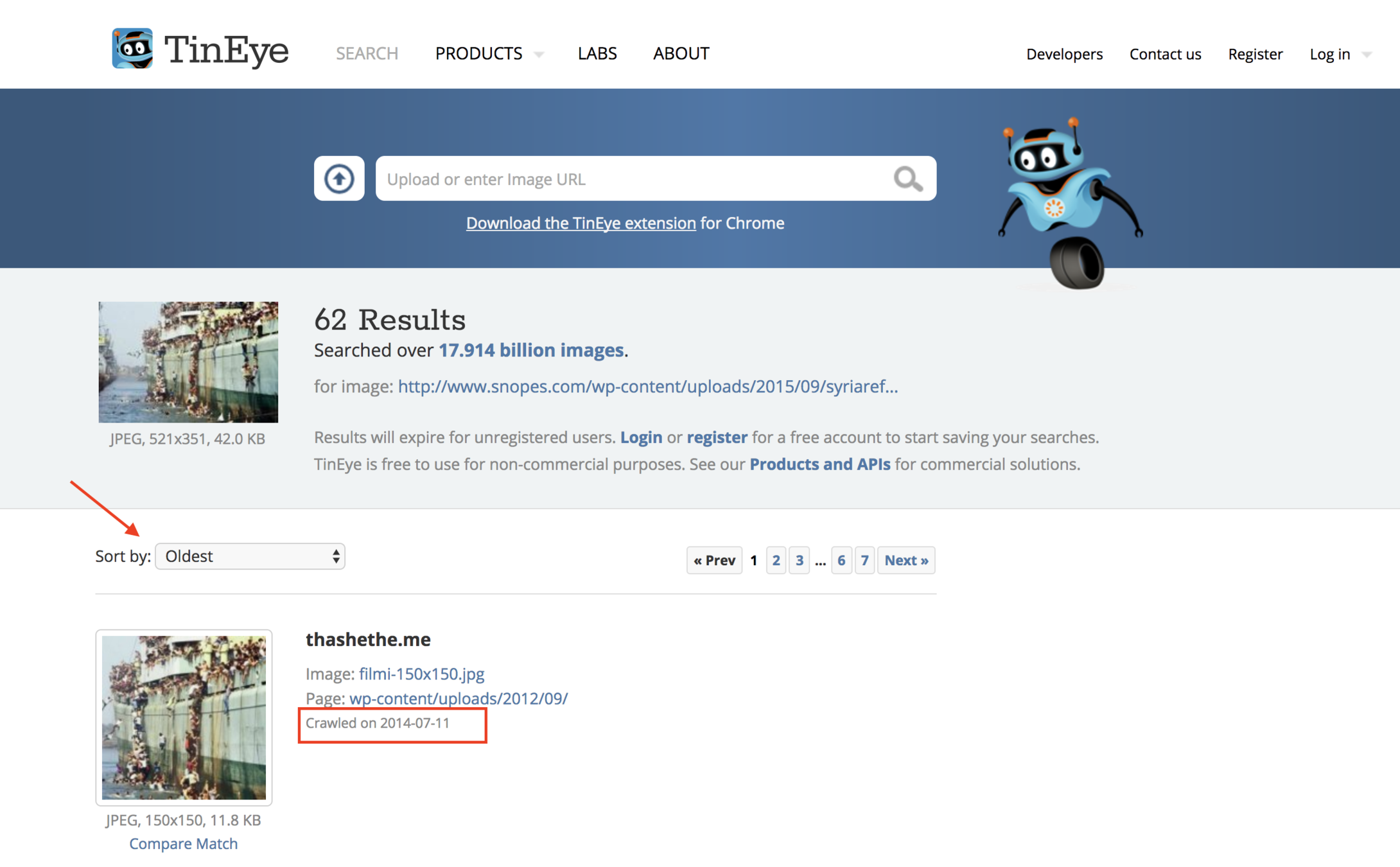
Task: Click the magnifying glass search icon
Action: (x=907, y=179)
